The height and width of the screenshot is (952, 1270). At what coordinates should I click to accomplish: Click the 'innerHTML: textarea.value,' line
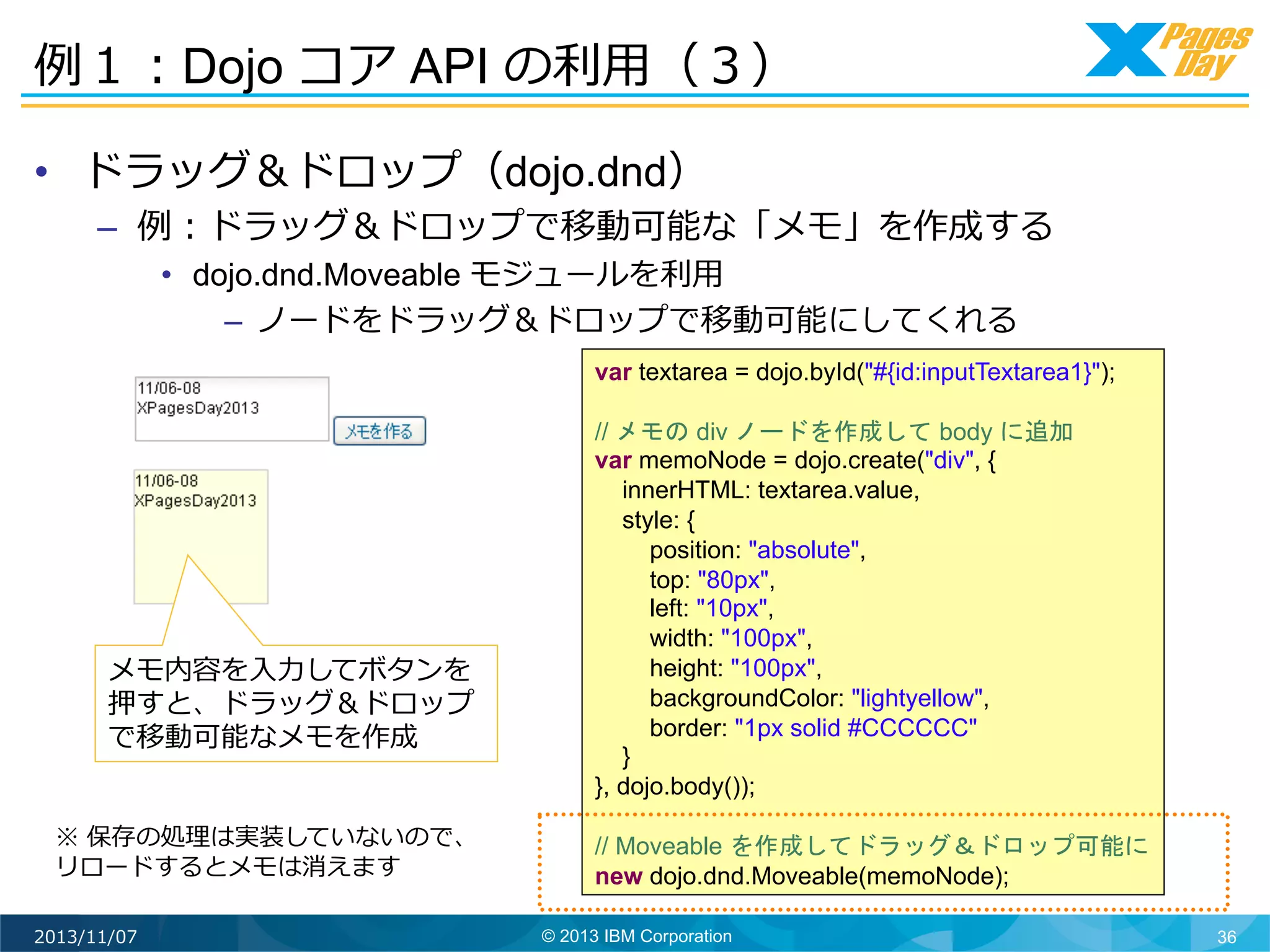[771, 490]
